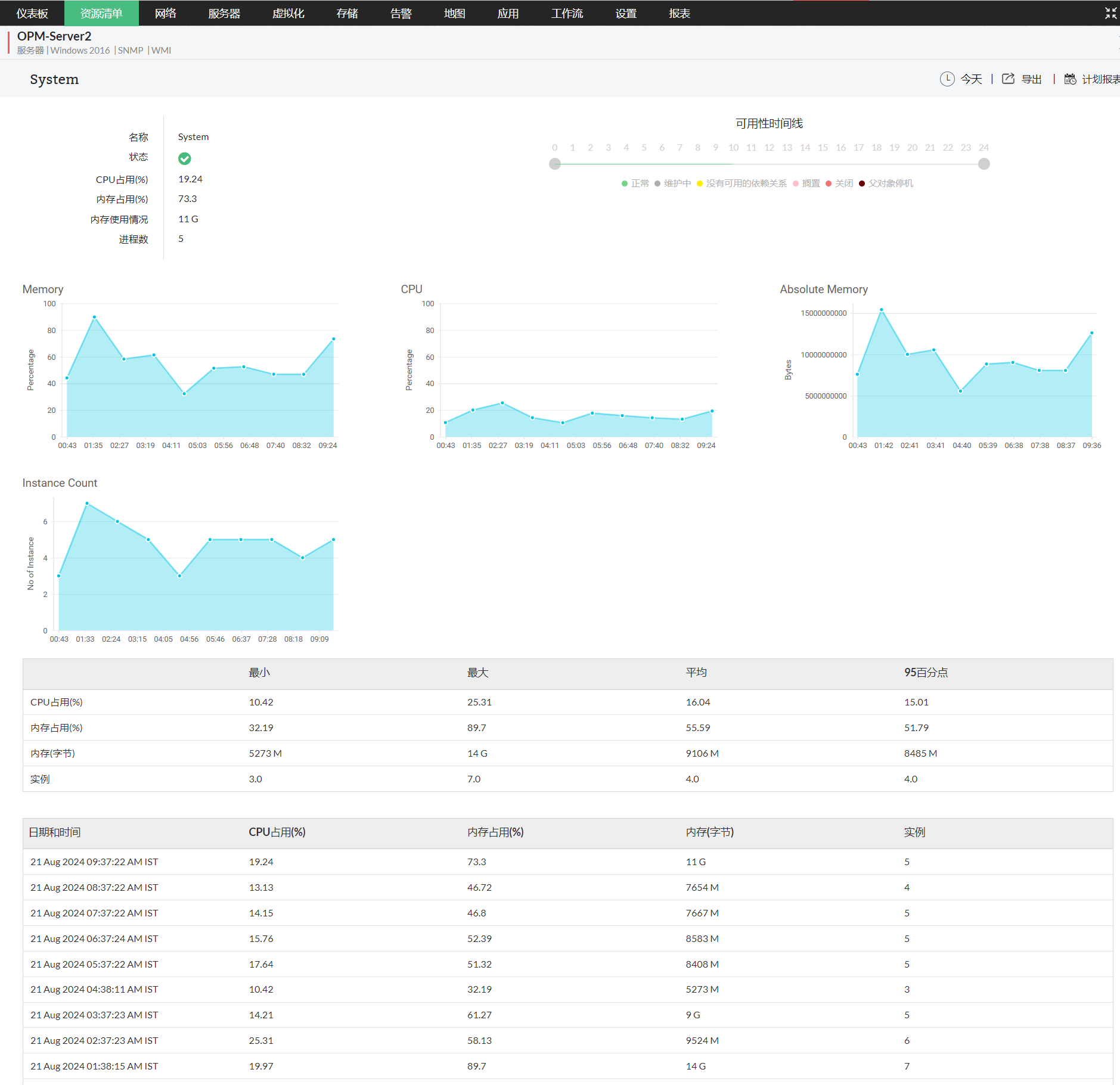Open the 网络 menu

[x=165, y=13]
